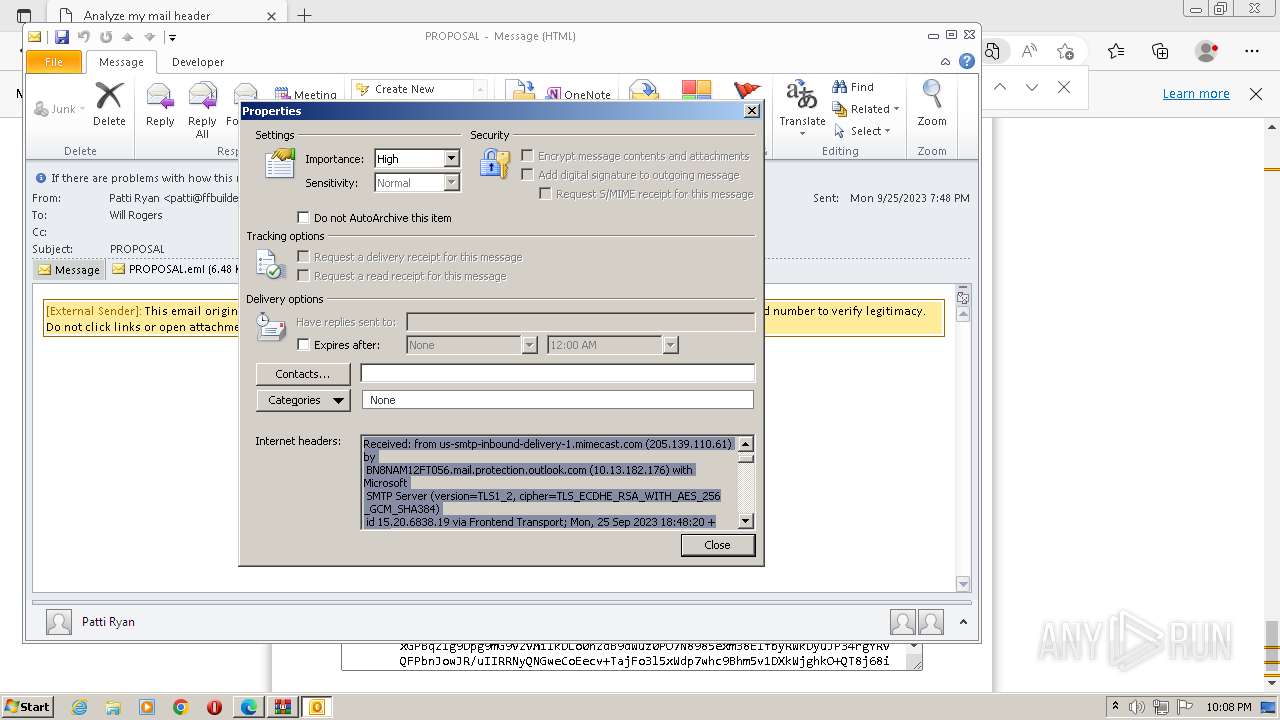Select the Message tab above email body
Screen dimensions: 1280x720
pyautogui.click(x=69, y=269)
